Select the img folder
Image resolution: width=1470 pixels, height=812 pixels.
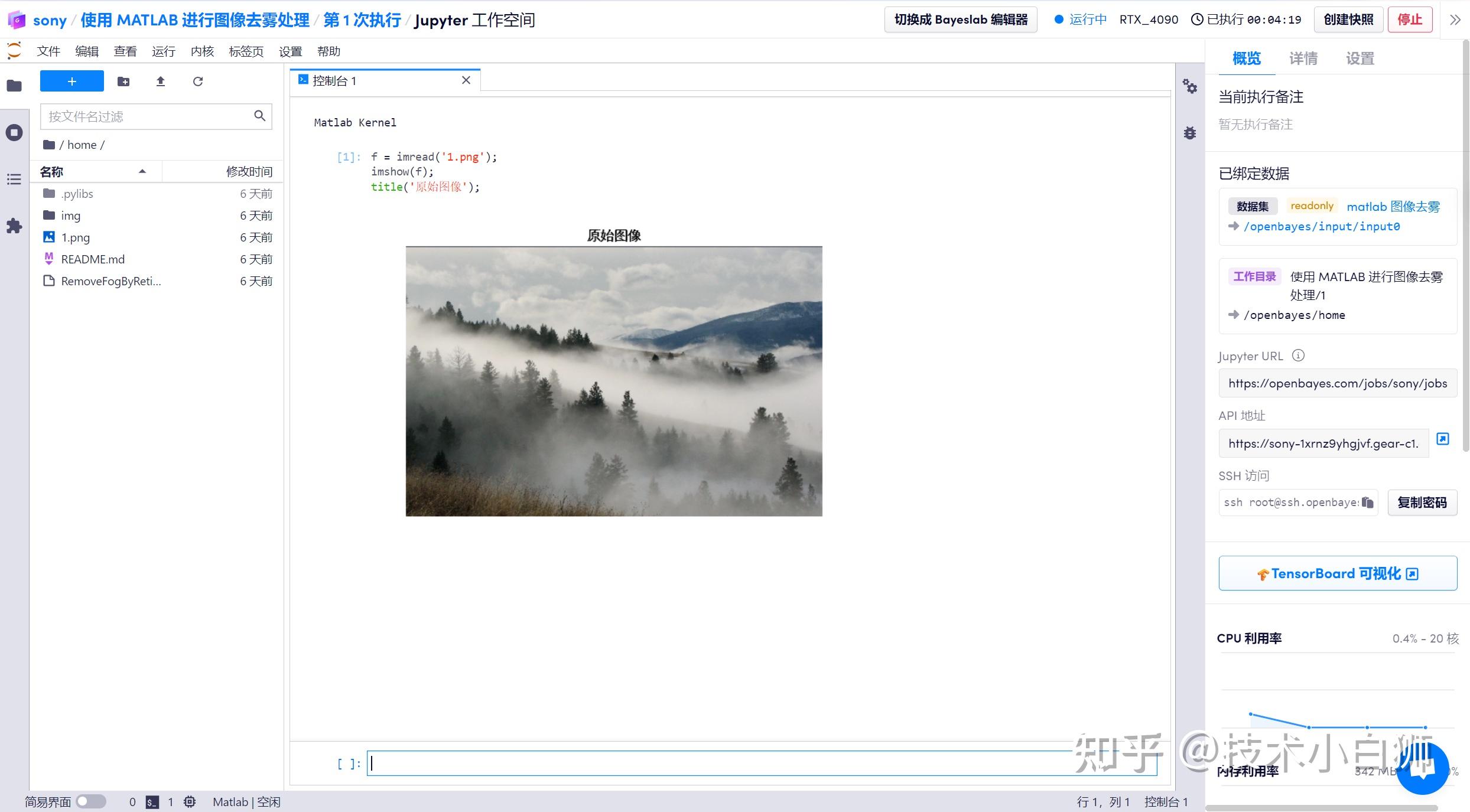tap(157, 216)
